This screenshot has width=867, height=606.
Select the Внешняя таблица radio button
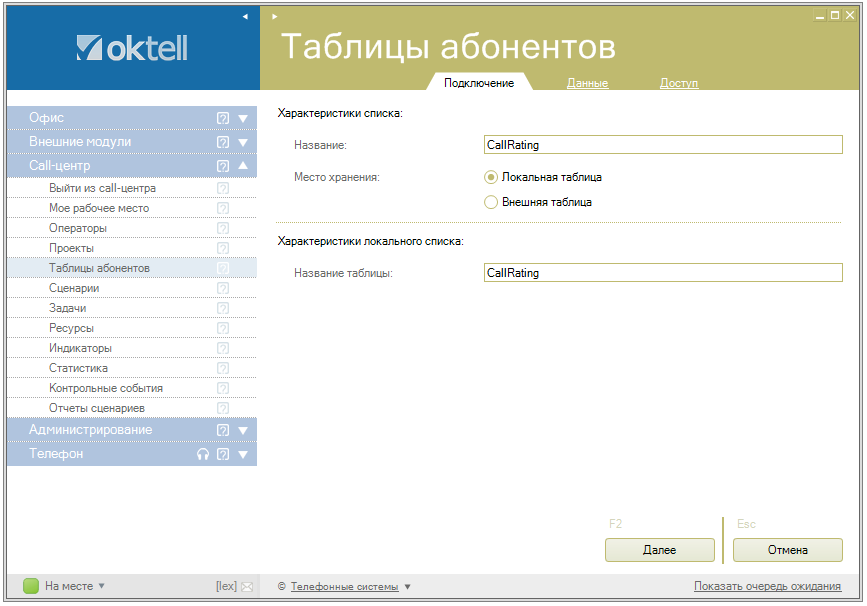tap(490, 201)
